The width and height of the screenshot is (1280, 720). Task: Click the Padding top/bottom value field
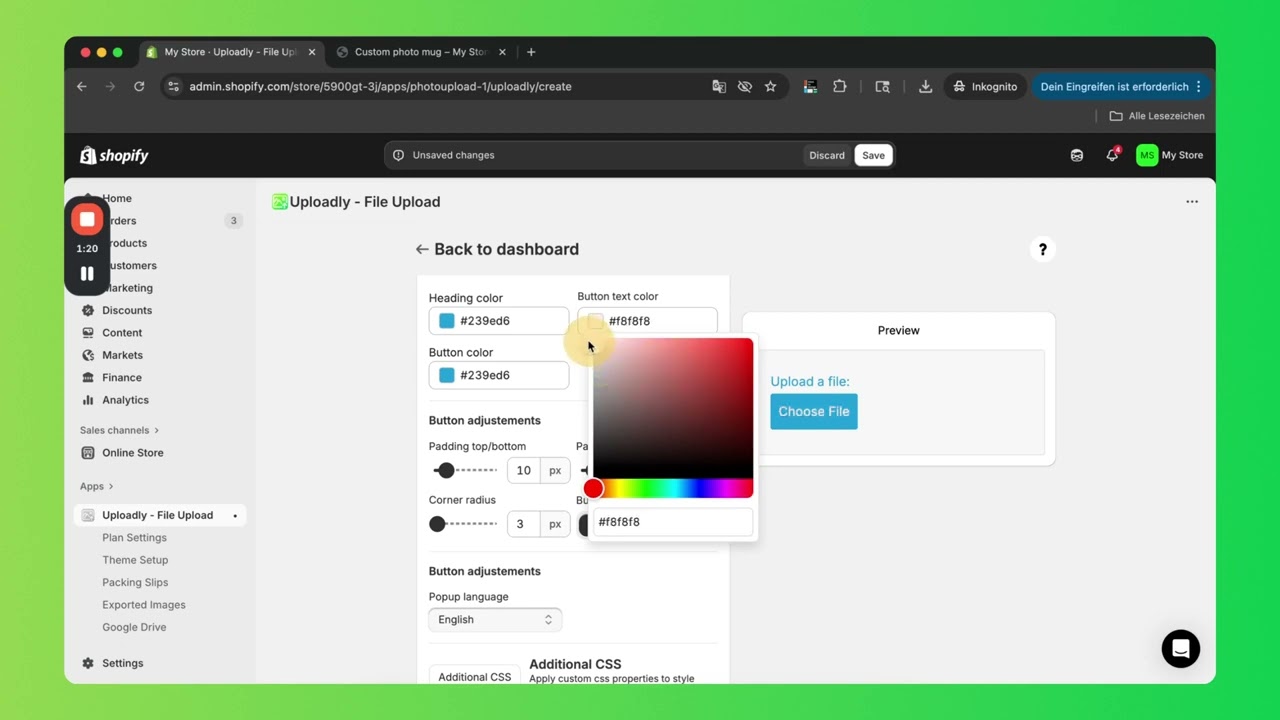(524, 470)
